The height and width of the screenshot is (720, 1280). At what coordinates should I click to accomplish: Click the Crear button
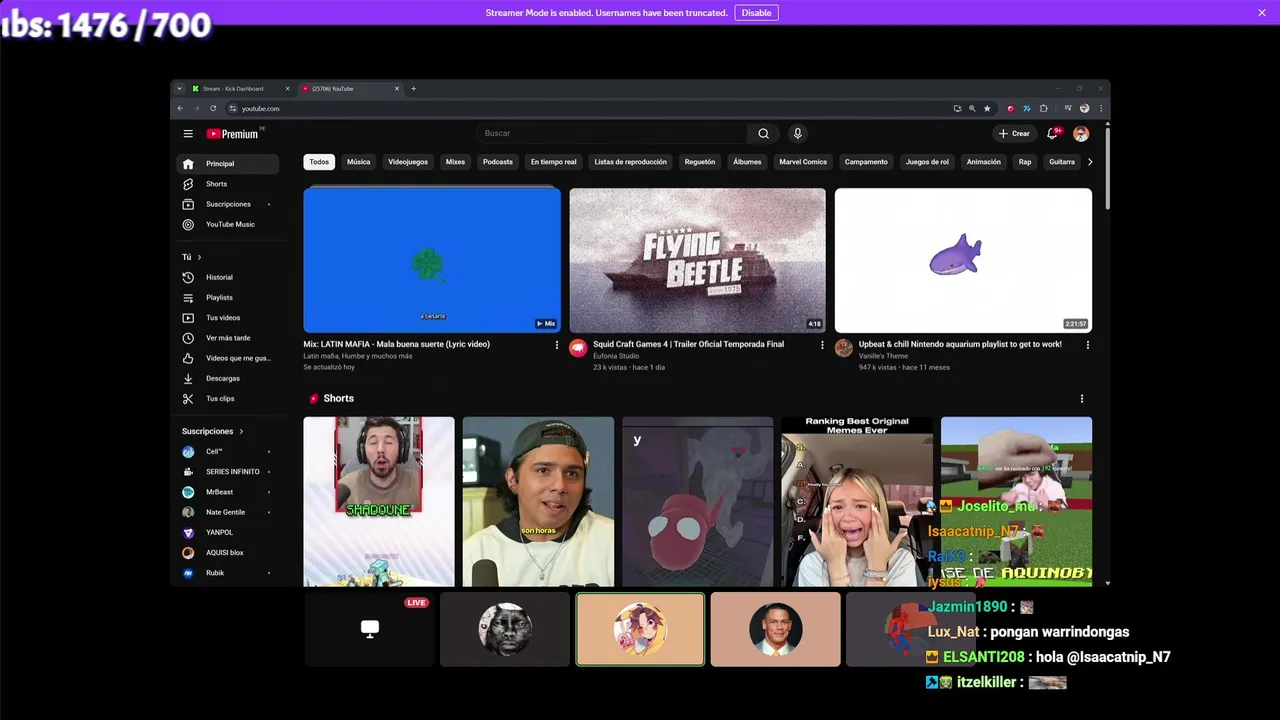1014,133
